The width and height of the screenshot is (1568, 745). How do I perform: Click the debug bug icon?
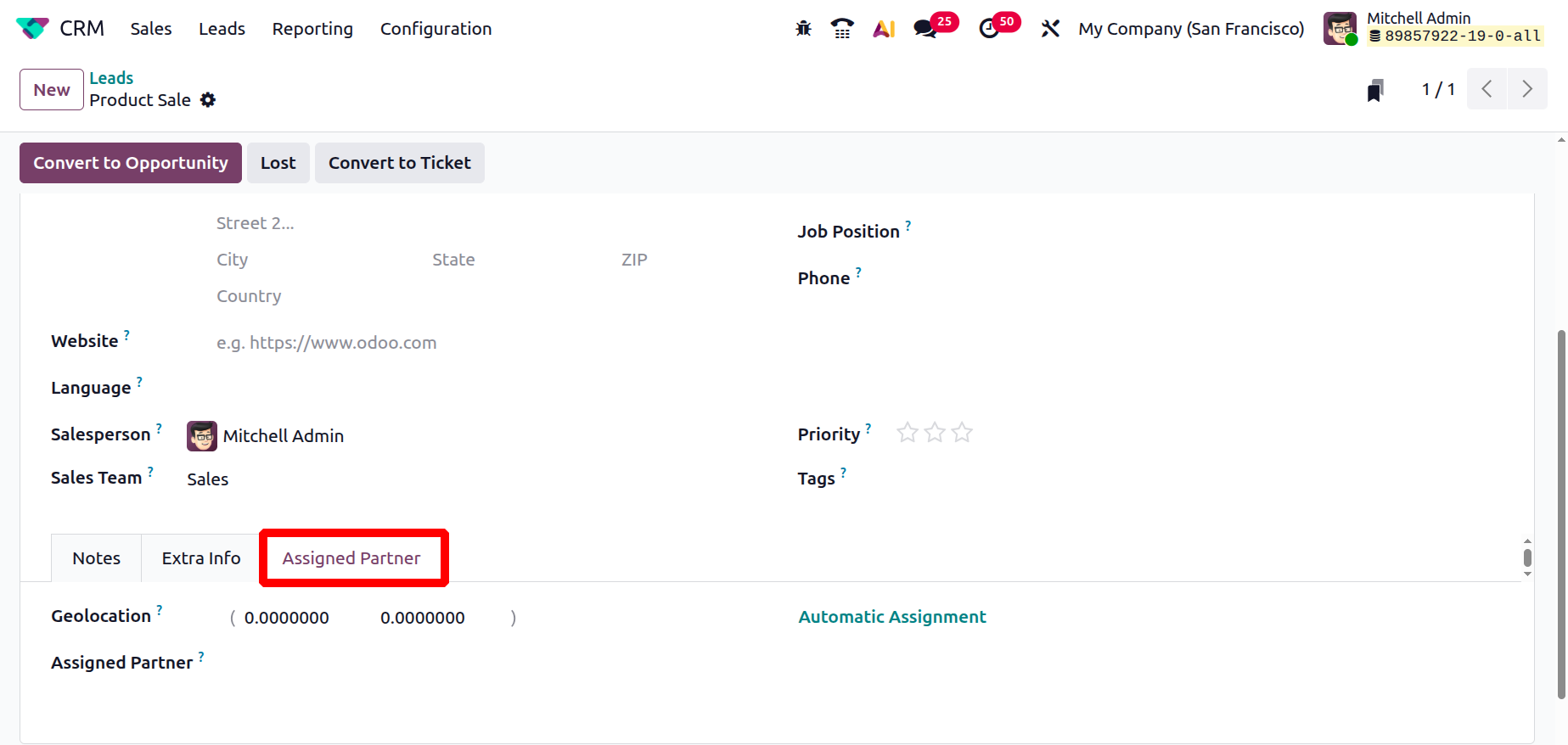point(803,29)
